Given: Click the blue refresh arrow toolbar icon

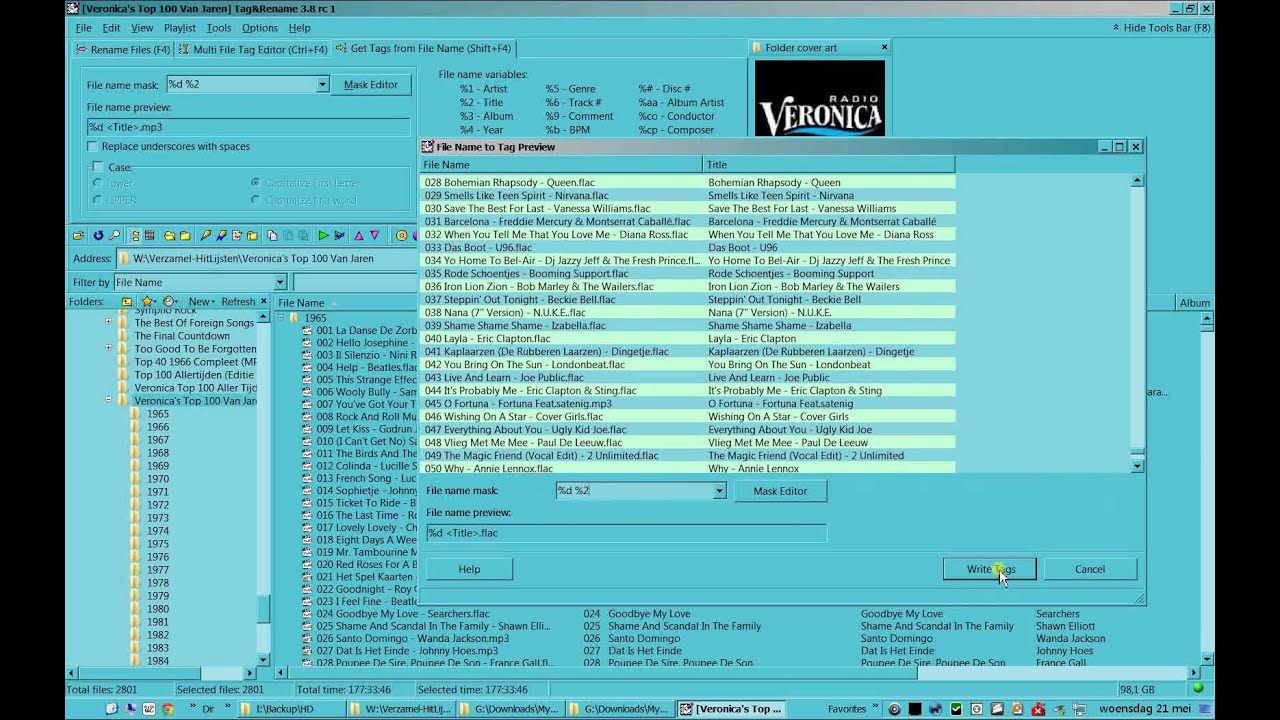Looking at the screenshot, I should [98, 236].
